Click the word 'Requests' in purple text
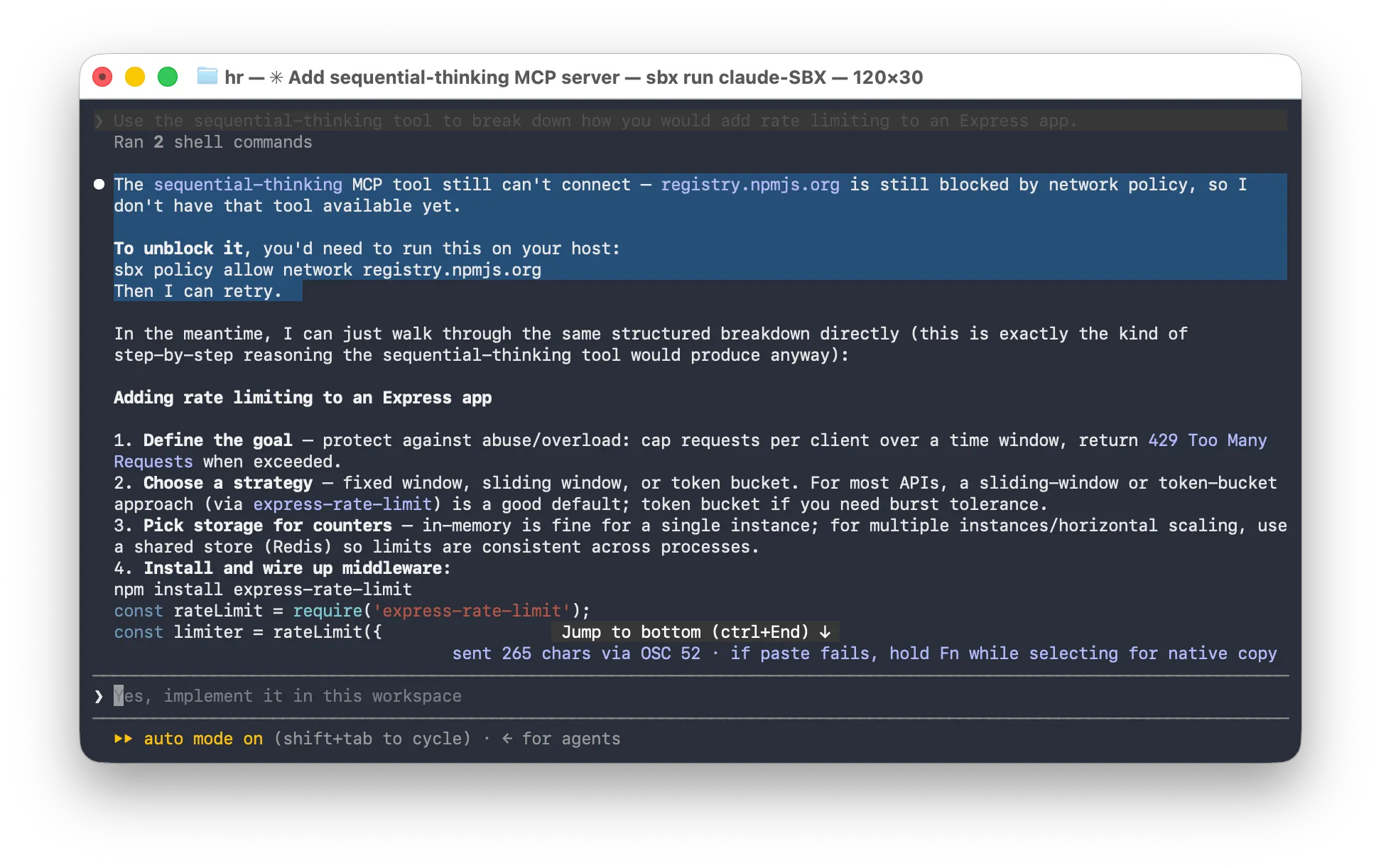Image resolution: width=1381 pixels, height=868 pixels. point(153,462)
